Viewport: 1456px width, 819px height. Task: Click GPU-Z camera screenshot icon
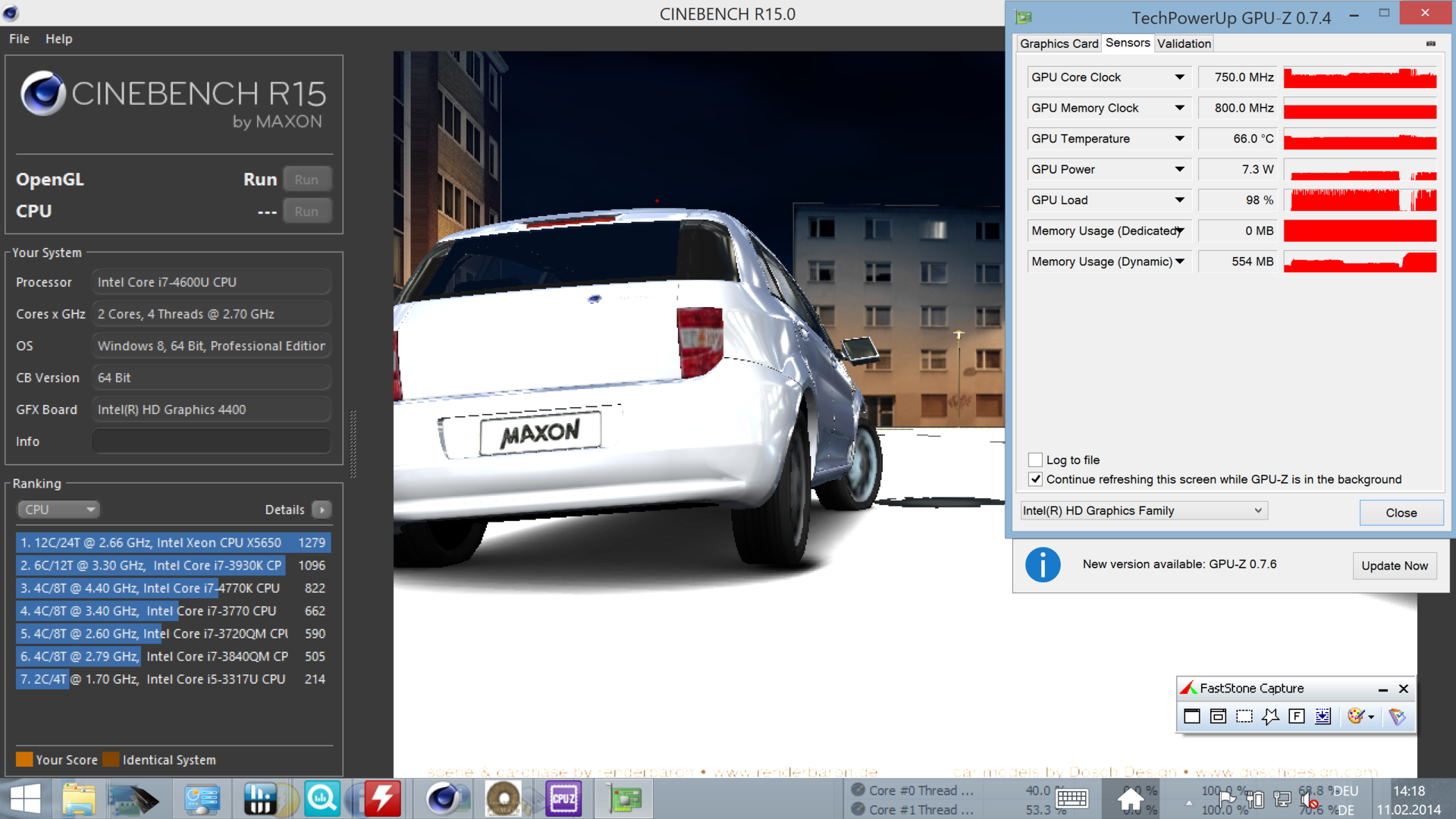point(1430,44)
